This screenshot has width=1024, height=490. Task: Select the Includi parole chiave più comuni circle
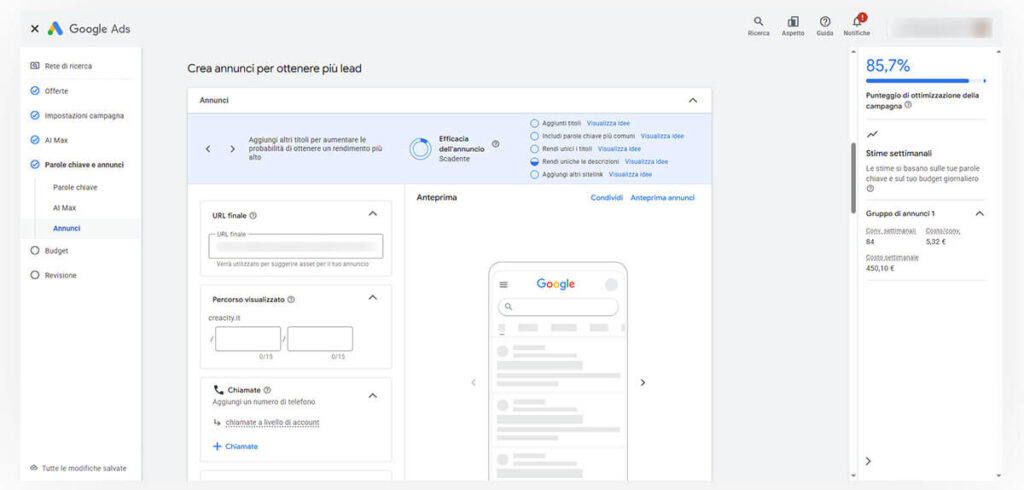[535, 136]
